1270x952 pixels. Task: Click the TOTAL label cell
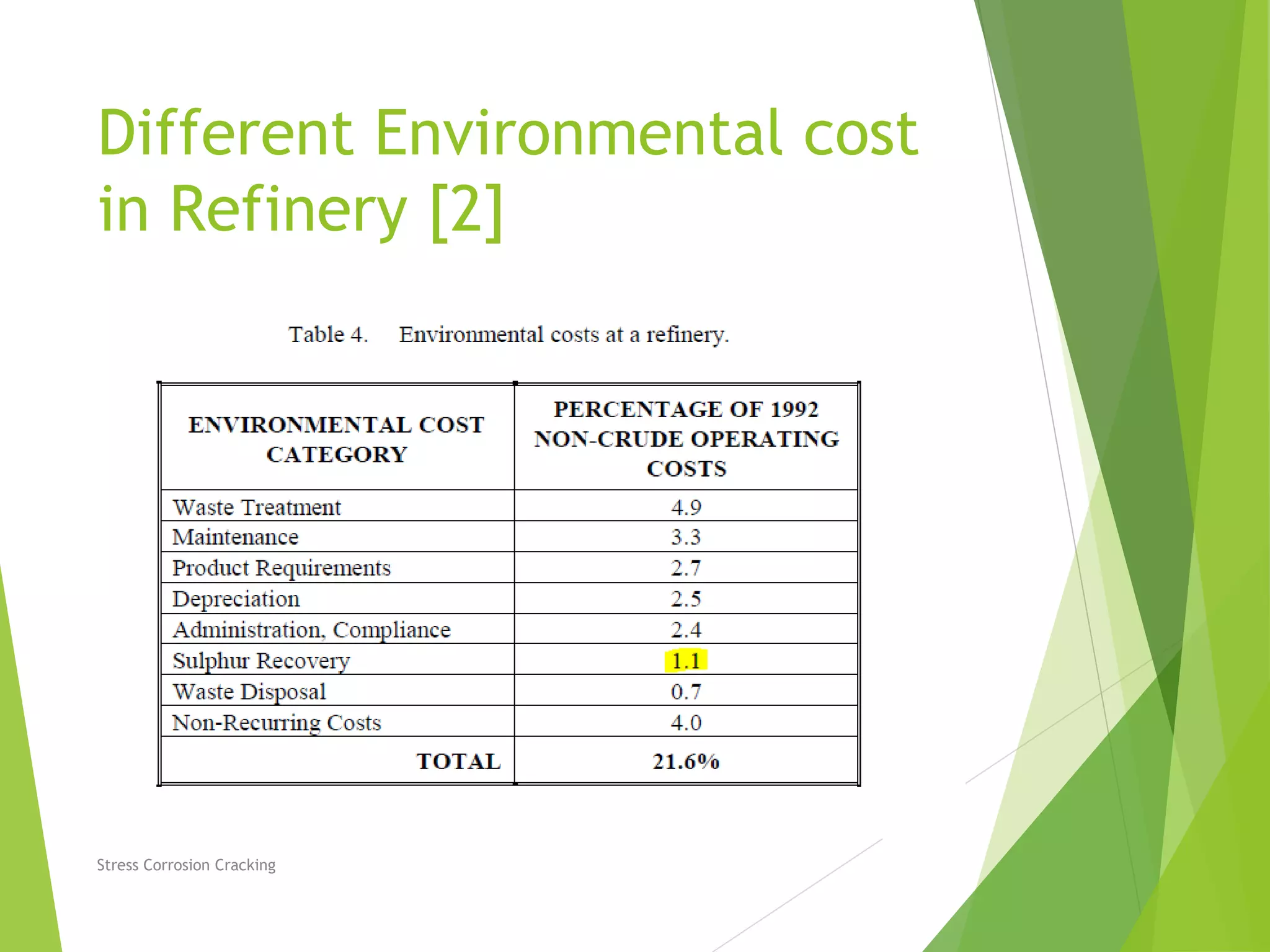pos(458,761)
